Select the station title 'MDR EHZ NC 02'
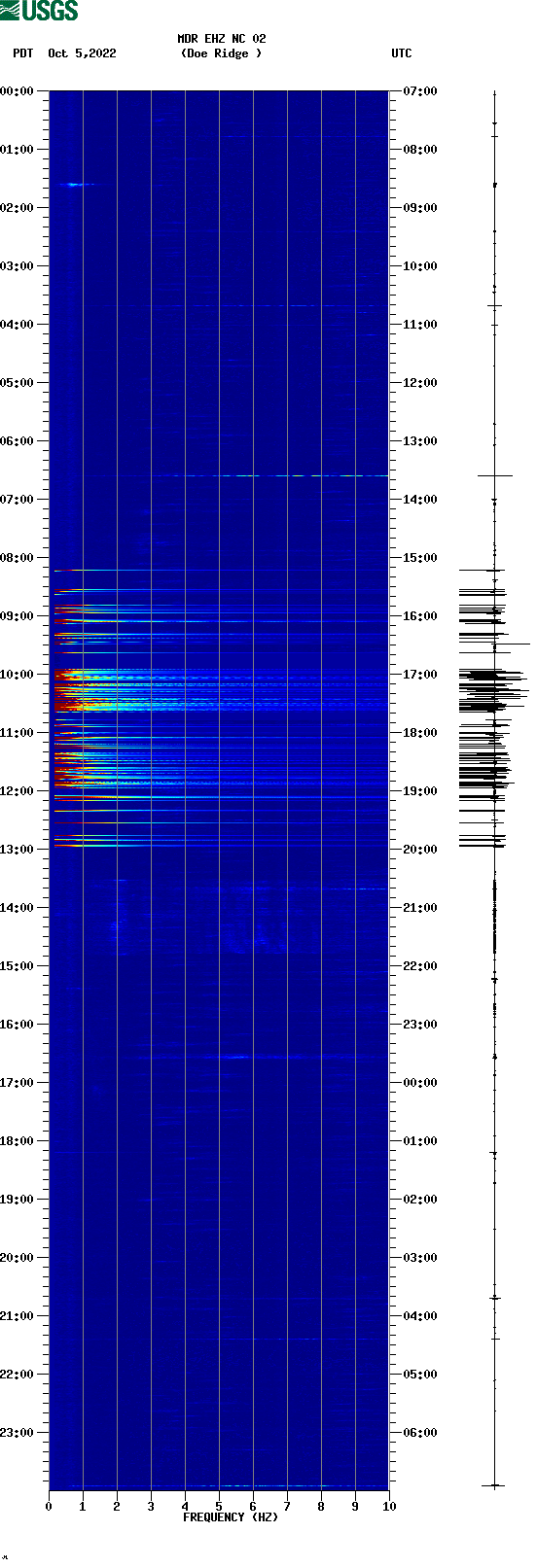The image size is (537, 1568). [222, 39]
